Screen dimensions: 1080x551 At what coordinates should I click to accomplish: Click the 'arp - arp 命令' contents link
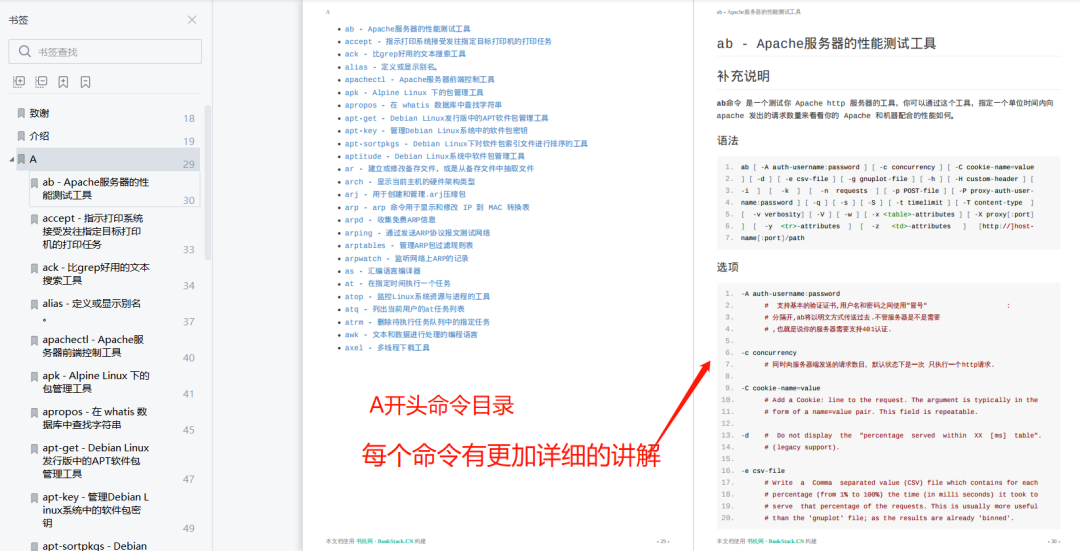[x=437, y=207]
